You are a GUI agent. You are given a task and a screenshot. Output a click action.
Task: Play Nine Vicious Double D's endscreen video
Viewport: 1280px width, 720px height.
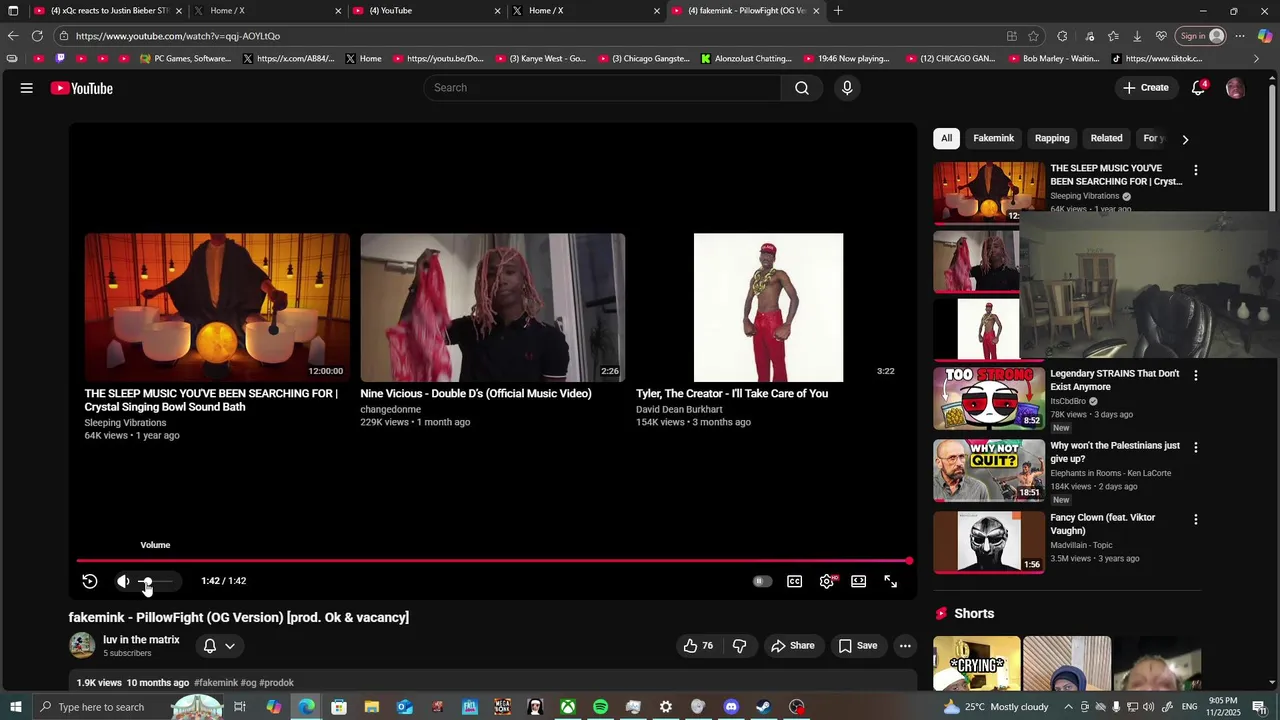[493, 307]
